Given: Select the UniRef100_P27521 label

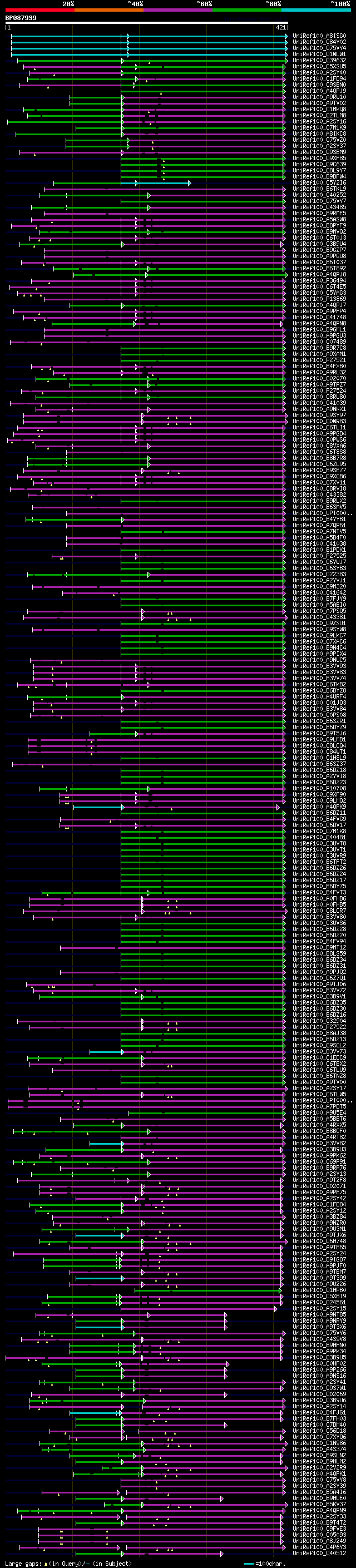Looking at the screenshot, I should [x=319, y=360].
